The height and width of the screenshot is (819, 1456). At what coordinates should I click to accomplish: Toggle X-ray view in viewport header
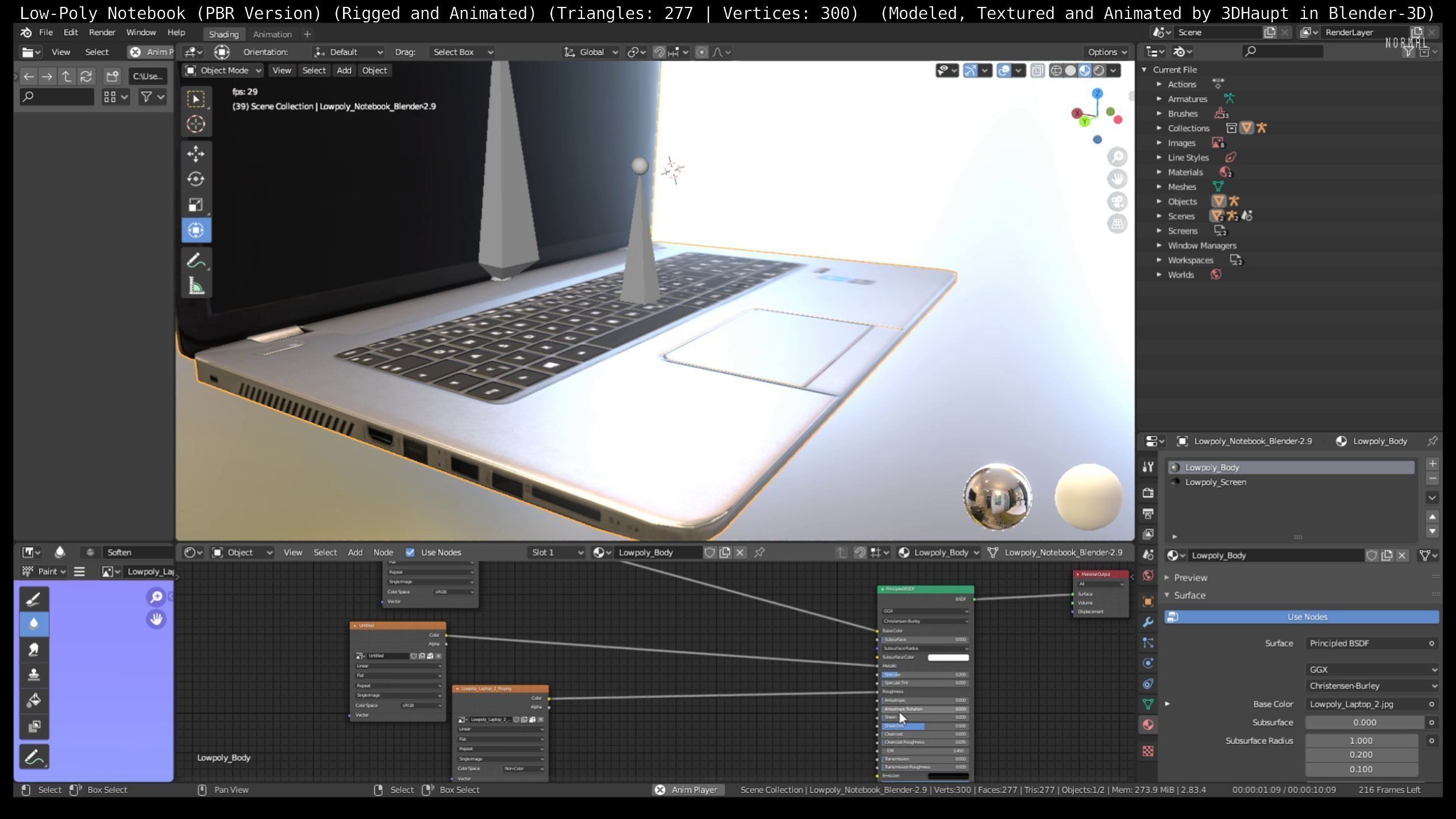pyautogui.click(x=1037, y=71)
